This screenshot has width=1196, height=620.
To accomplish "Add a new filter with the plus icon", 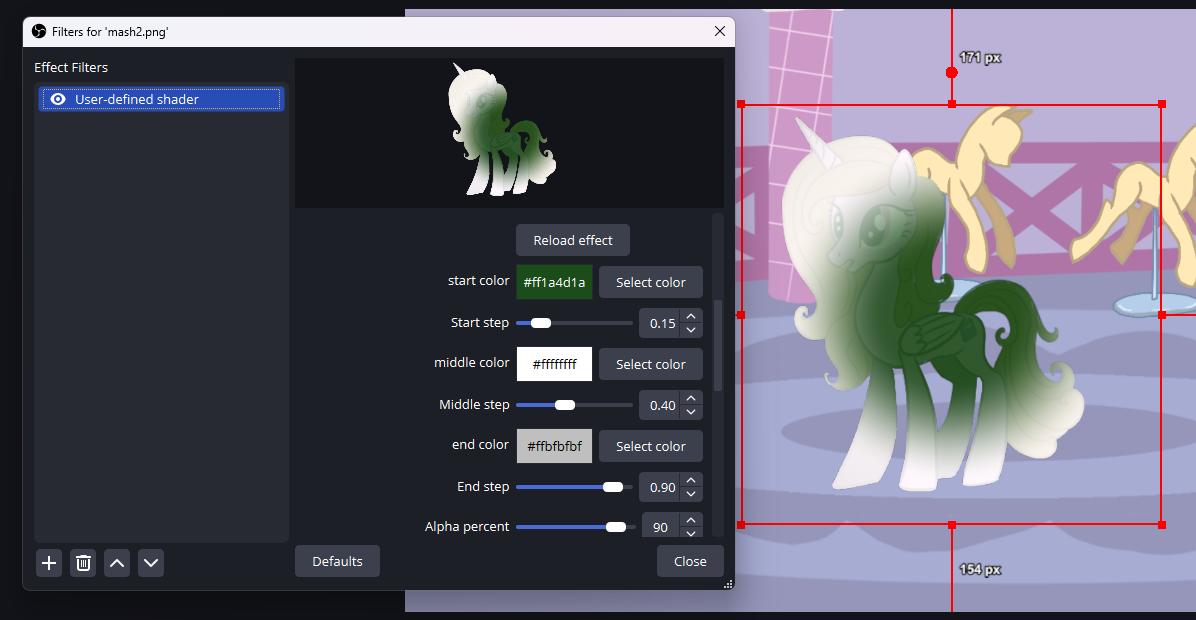I will click(48, 562).
